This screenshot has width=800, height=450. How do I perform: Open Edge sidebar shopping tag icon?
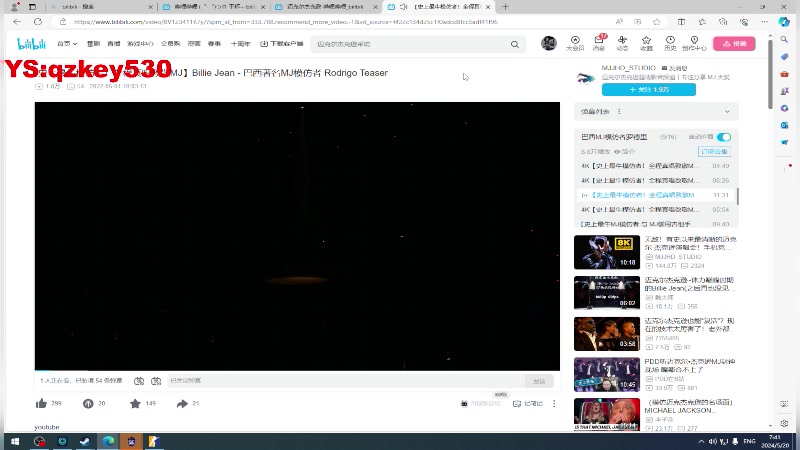click(784, 57)
